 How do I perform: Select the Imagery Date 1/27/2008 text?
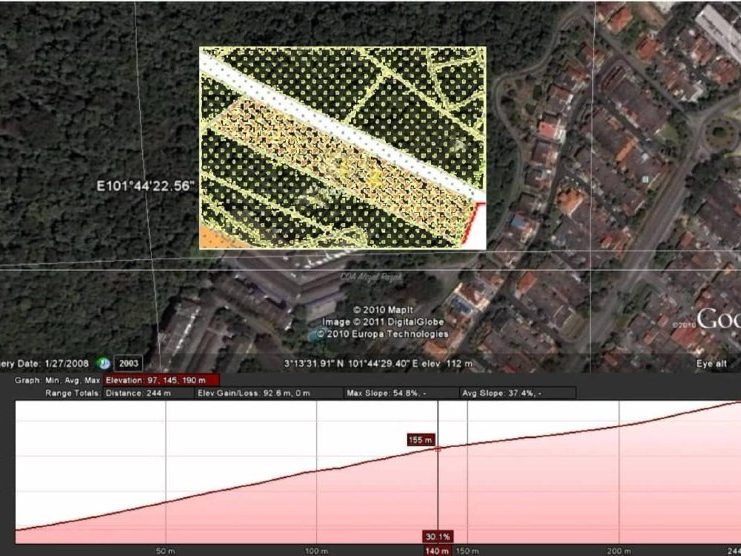[44, 364]
